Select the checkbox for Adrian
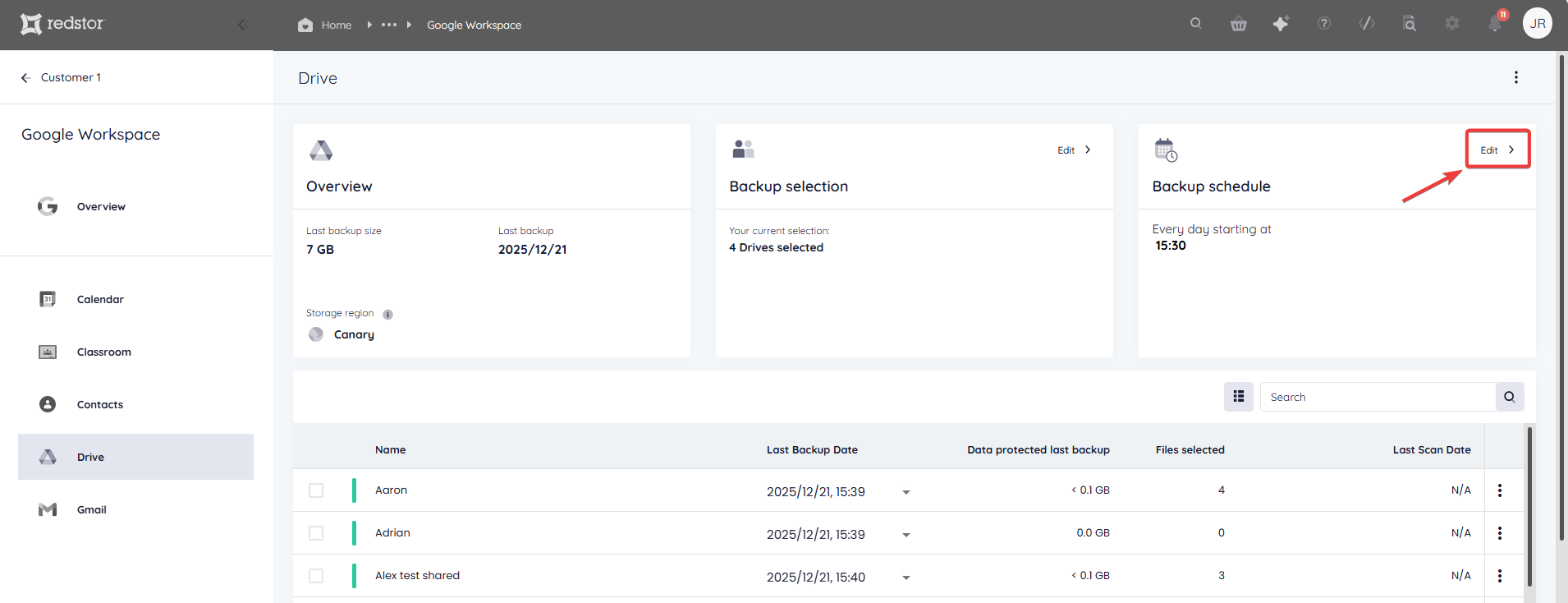 pos(316,533)
